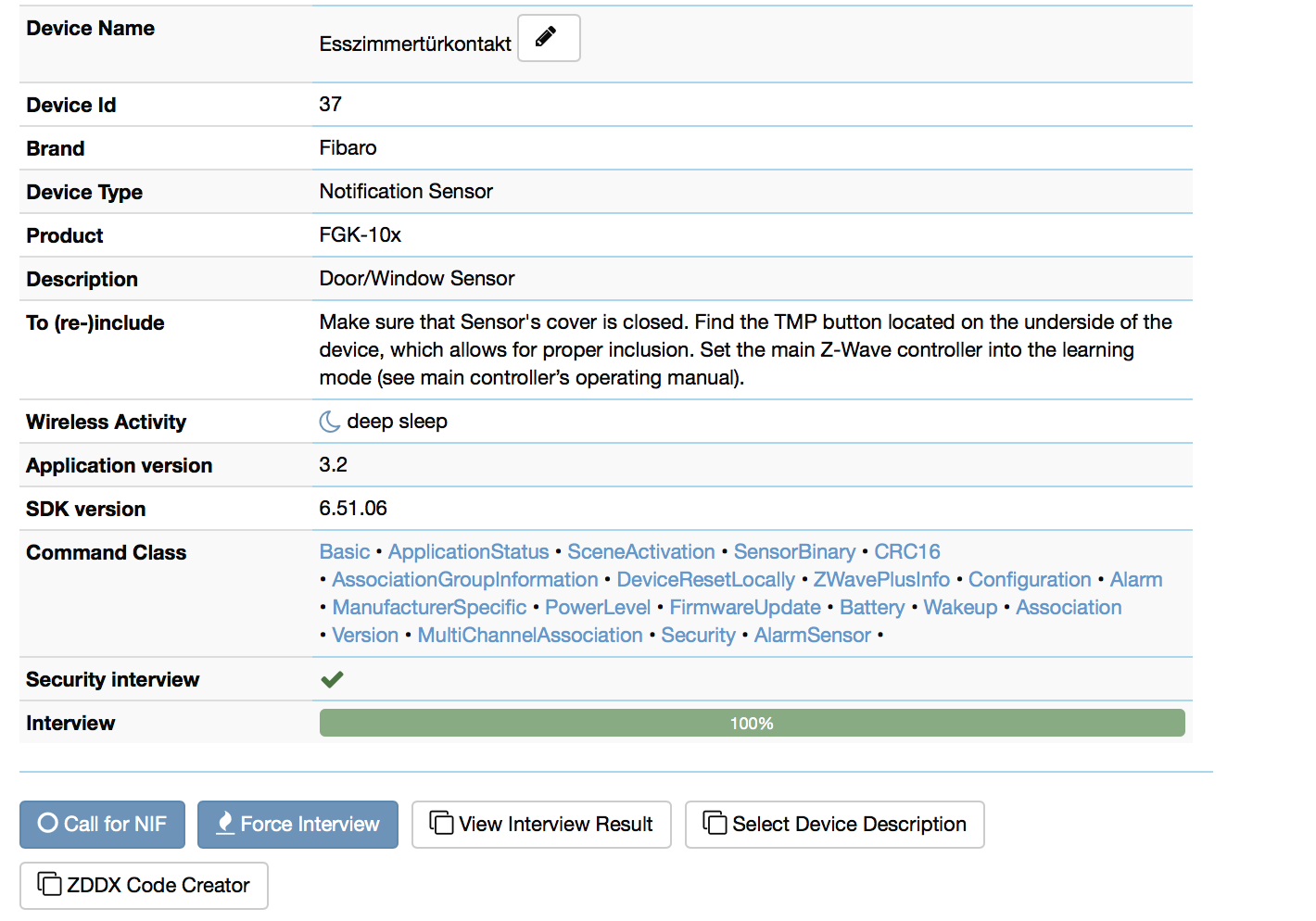The image size is (1316, 921).
Task: Open the FirmwareUpdate command class
Action: (x=745, y=608)
